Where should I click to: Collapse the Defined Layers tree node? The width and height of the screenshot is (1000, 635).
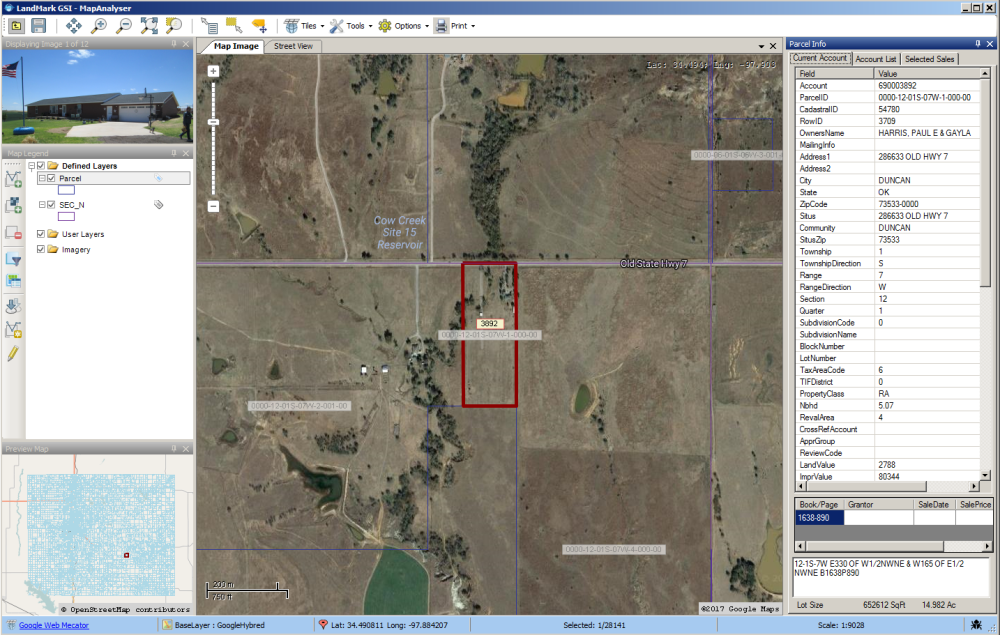pos(31,166)
